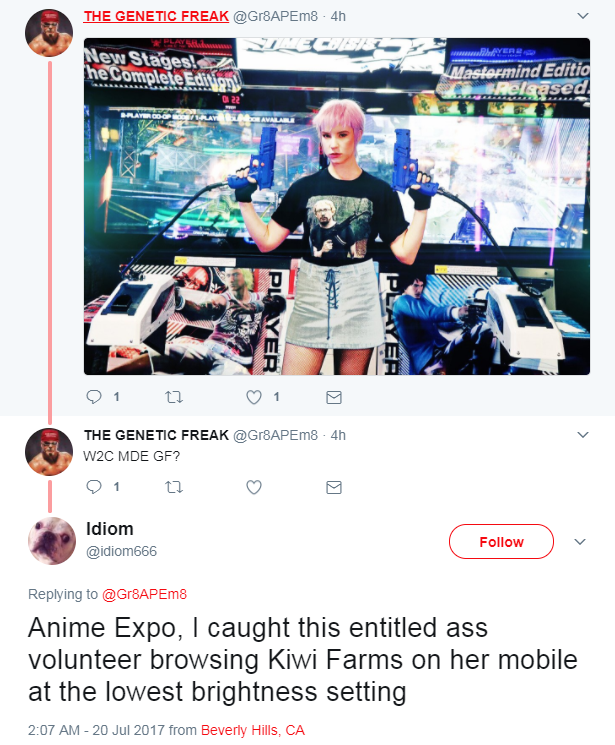Open the @Gr8APEm8 mention in reply line

[144, 594]
